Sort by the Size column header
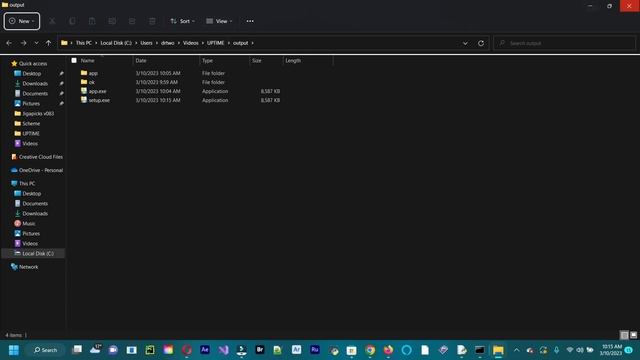Viewport: 640px width, 360px height. pyautogui.click(x=256, y=60)
